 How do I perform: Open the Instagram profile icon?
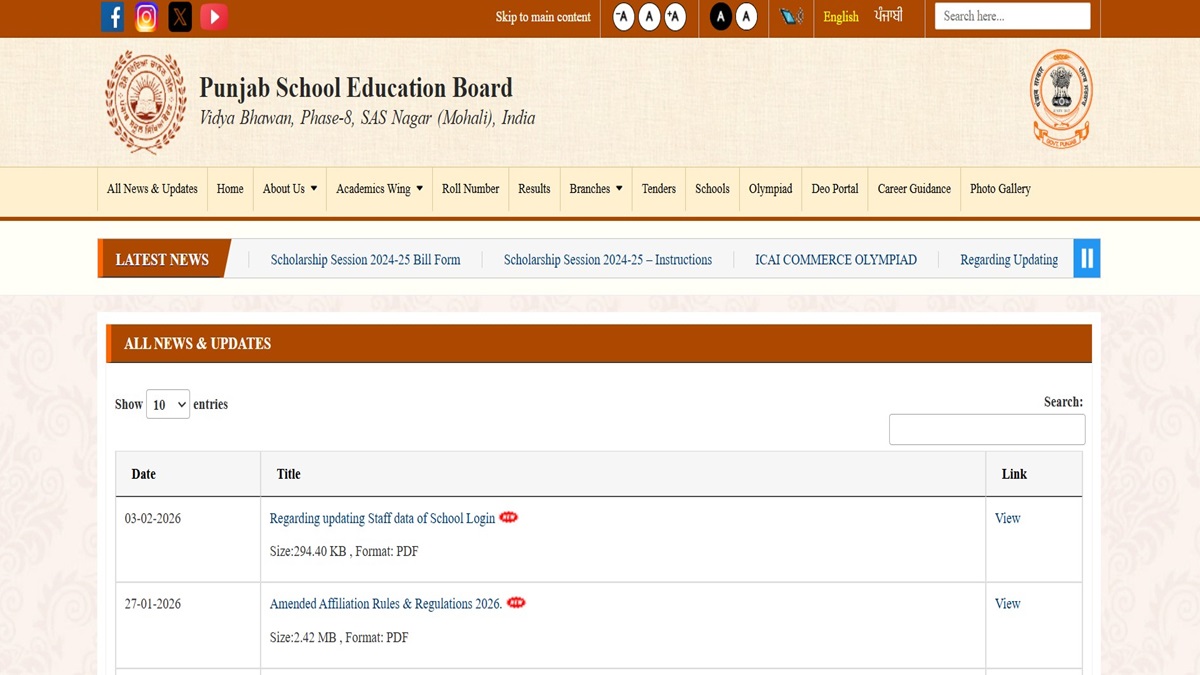tap(146, 17)
